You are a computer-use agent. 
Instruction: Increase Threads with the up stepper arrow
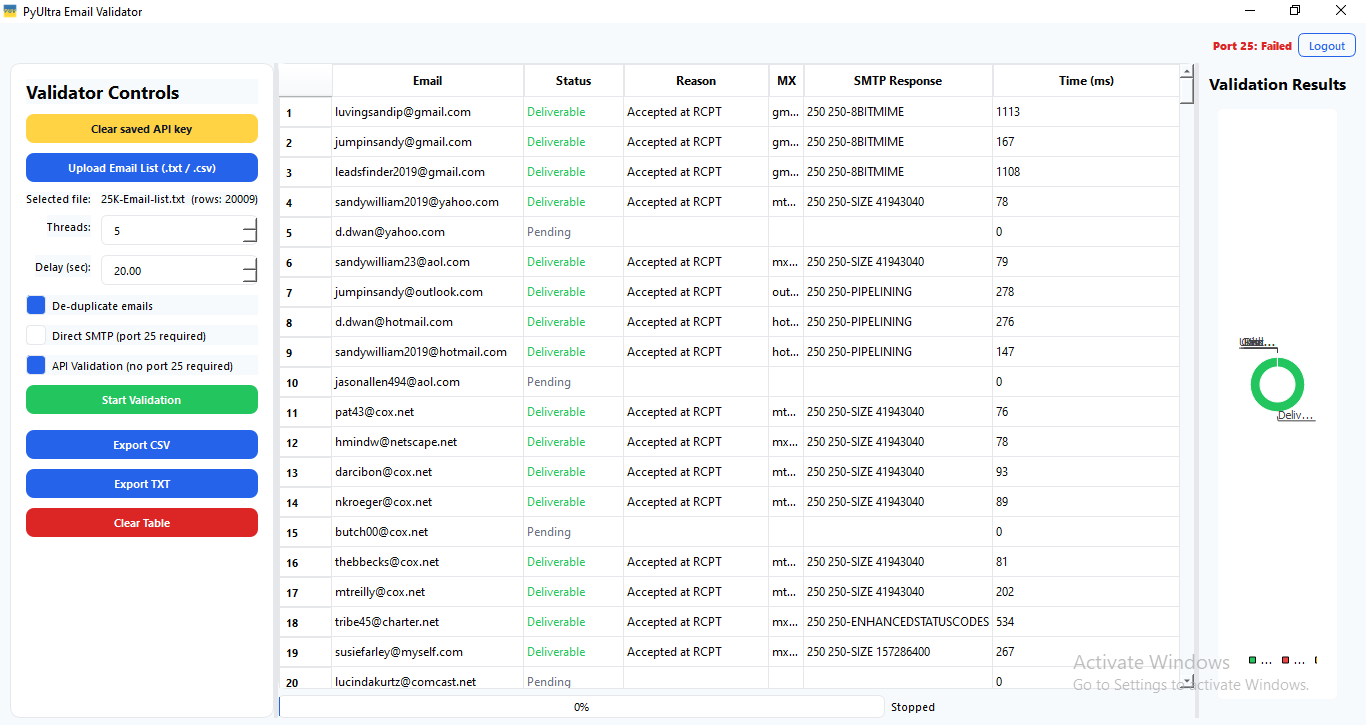pyautogui.click(x=250, y=224)
